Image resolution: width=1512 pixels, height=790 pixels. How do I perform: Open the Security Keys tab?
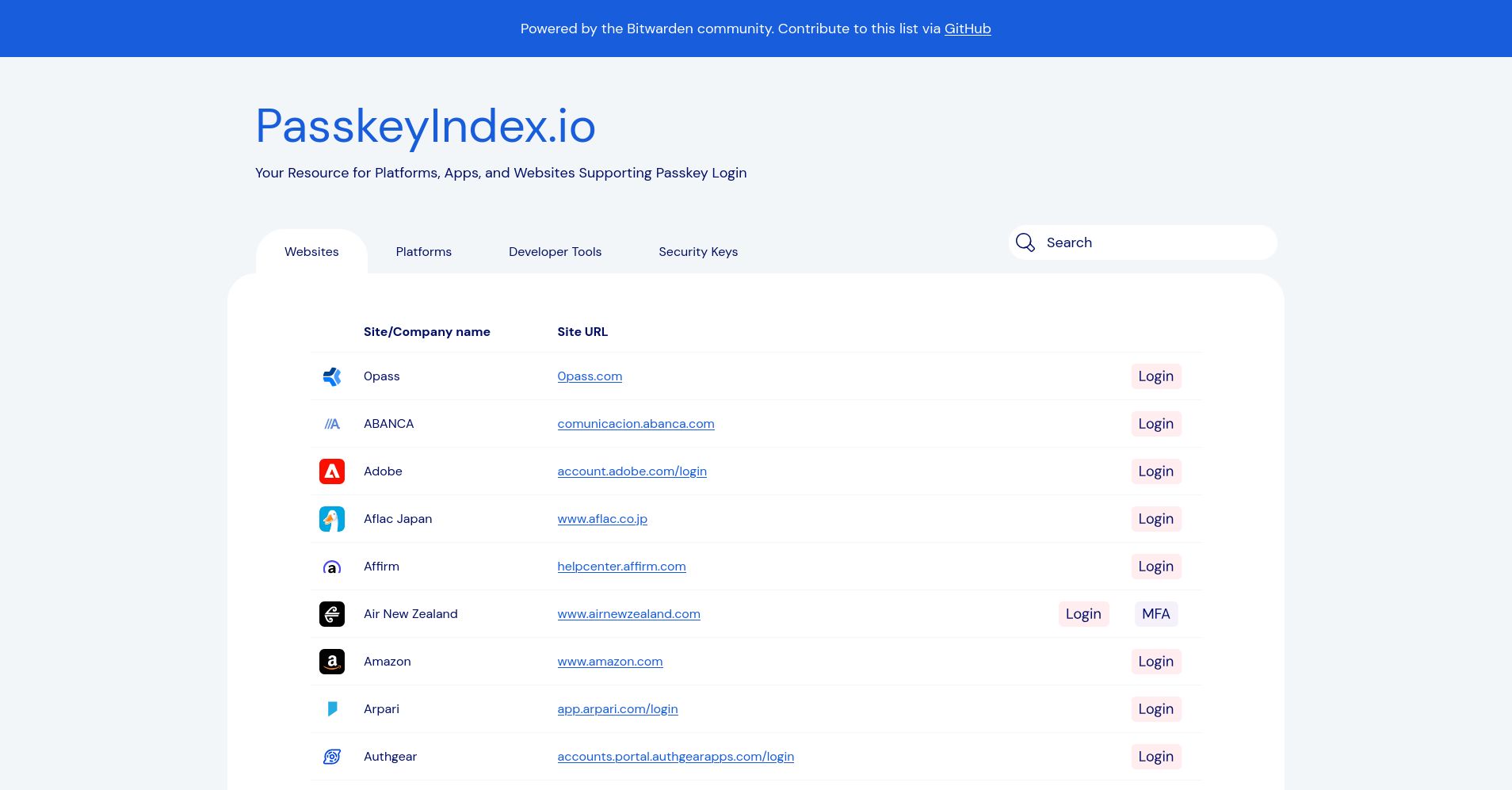[x=698, y=251]
